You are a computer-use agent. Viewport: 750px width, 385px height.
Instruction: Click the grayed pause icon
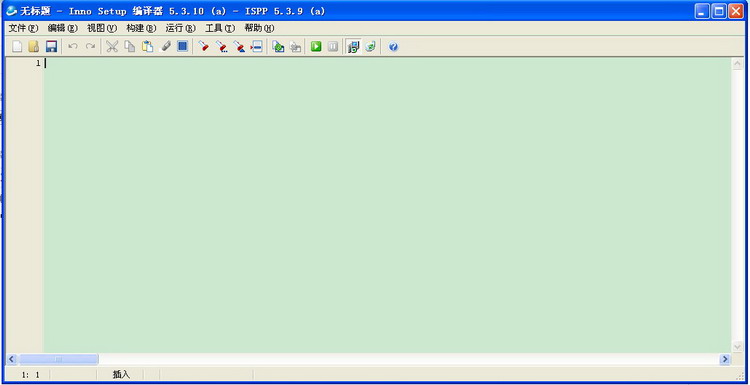pyautogui.click(x=333, y=46)
